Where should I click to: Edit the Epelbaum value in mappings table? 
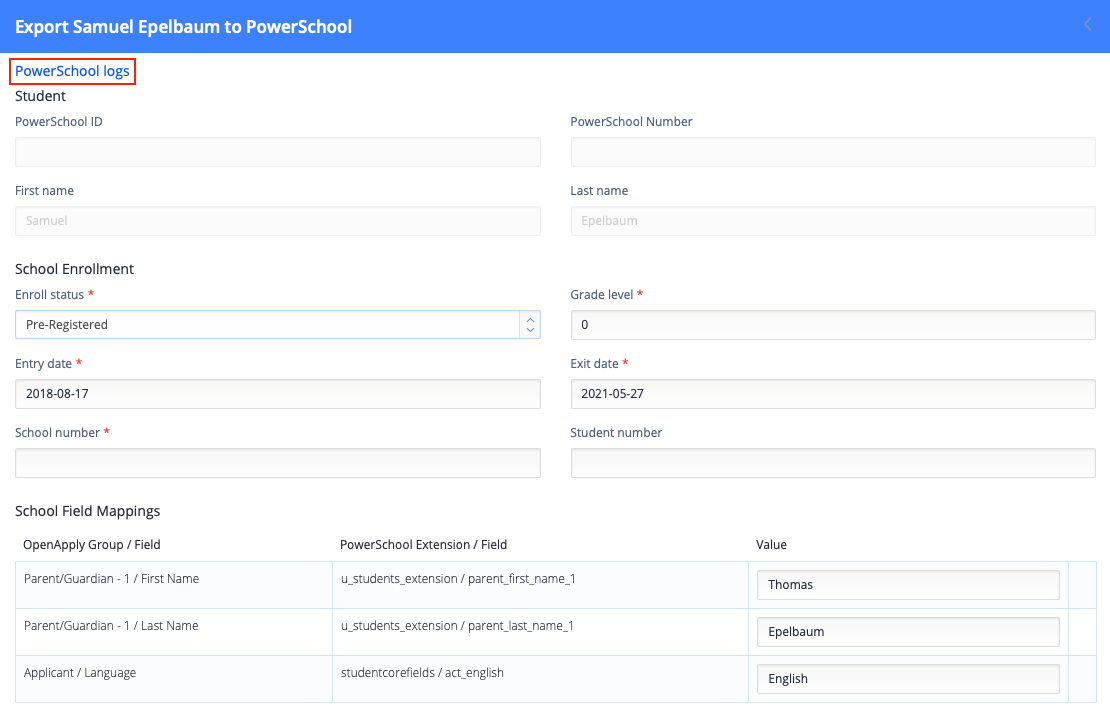click(x=908, y=632)
